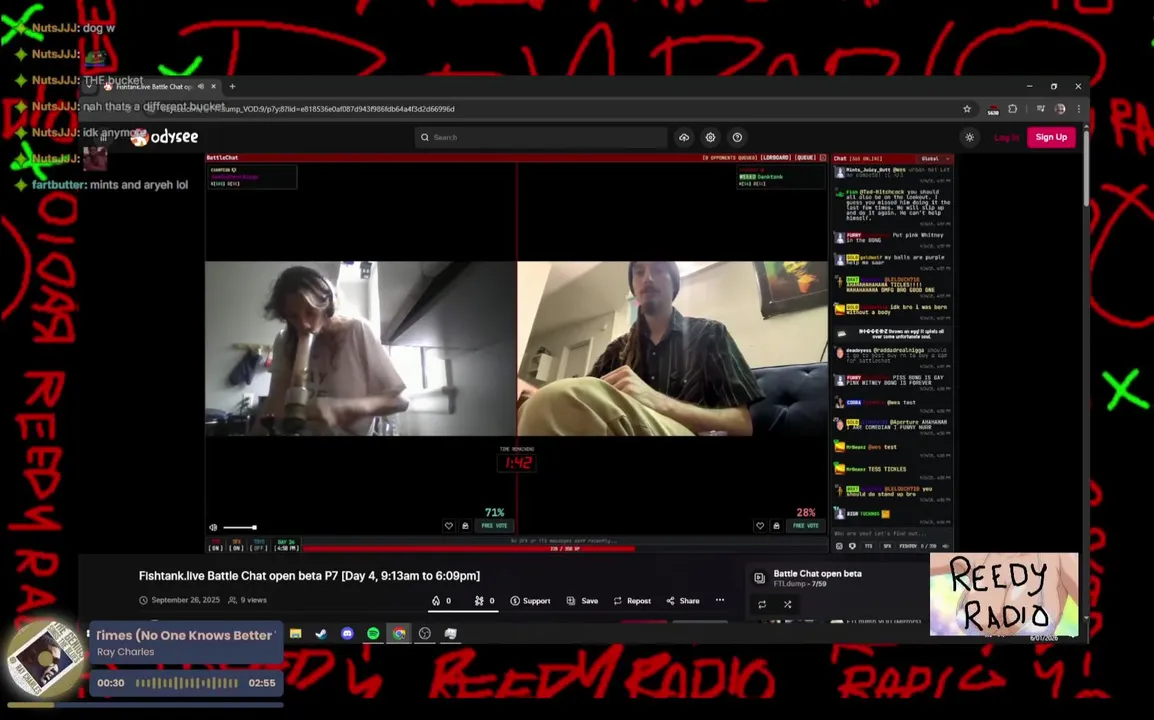The image size is (1154, 720).
Task: Click the Chrome profile avatar
Action: tap(1060, 109)
